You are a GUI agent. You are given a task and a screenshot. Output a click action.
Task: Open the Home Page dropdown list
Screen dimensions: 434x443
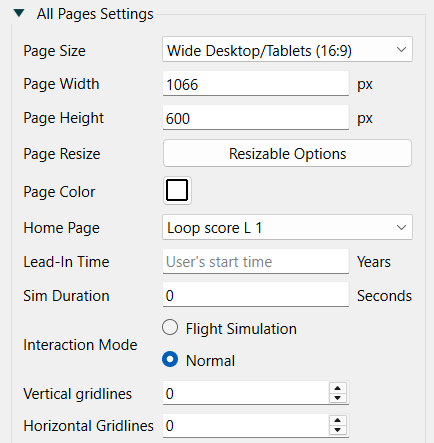287,227
